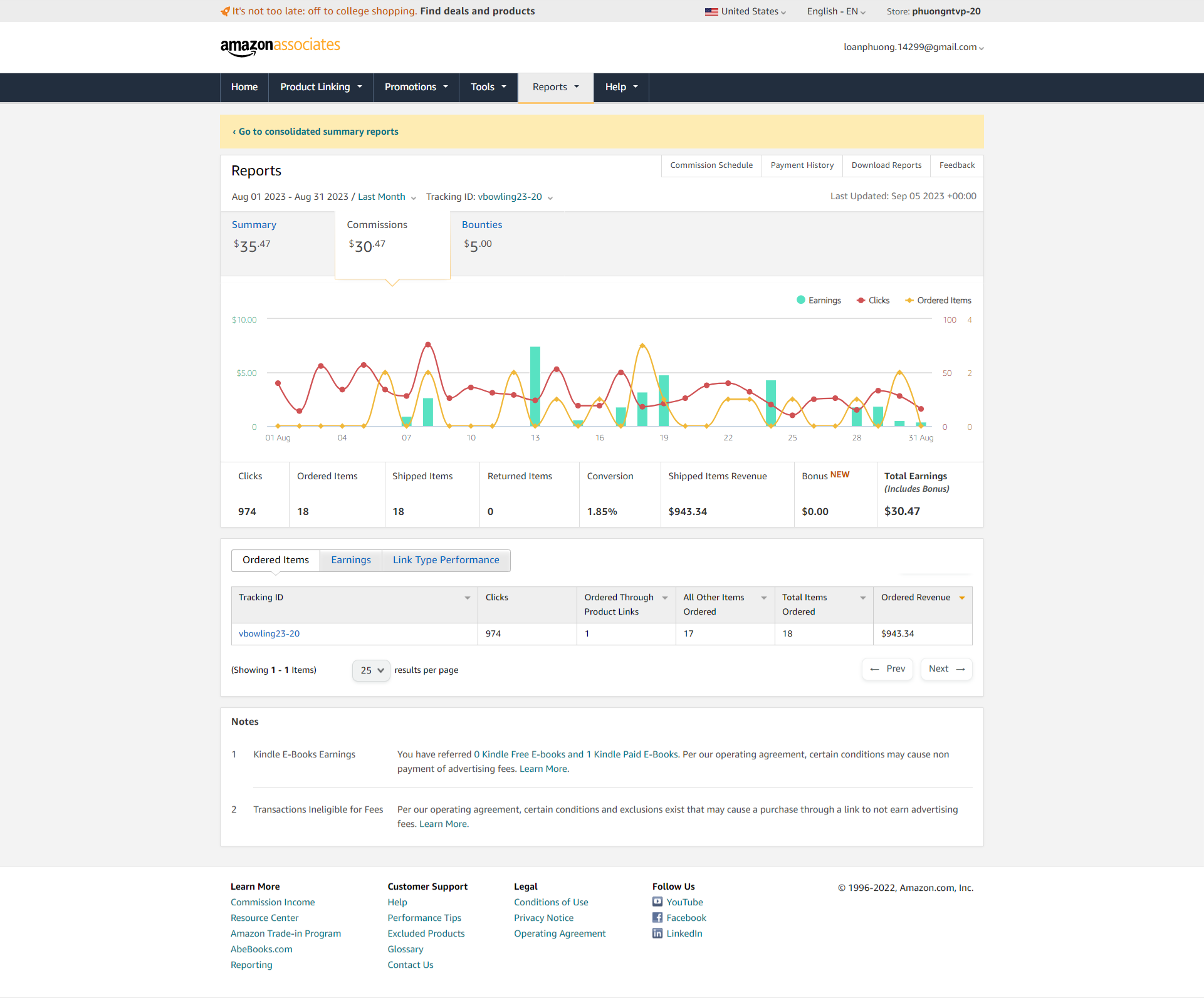This screenshot has width=1204, height=998.
Task: Open the Resource Center footer link
Action: [264, 918]
